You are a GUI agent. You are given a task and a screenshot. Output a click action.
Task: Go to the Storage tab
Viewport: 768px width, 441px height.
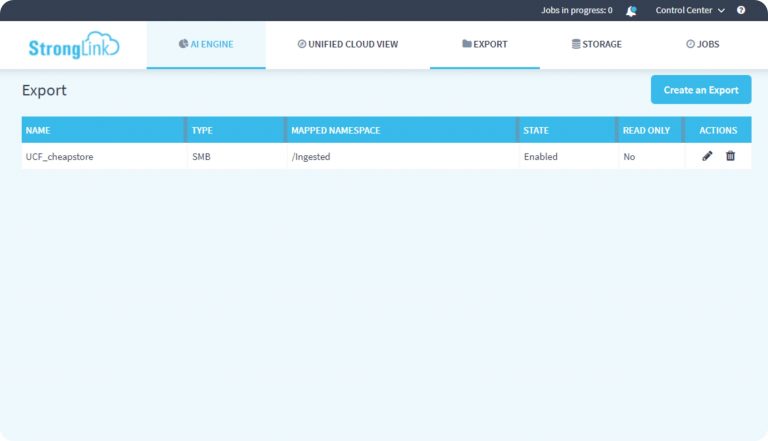click(596, 44)
